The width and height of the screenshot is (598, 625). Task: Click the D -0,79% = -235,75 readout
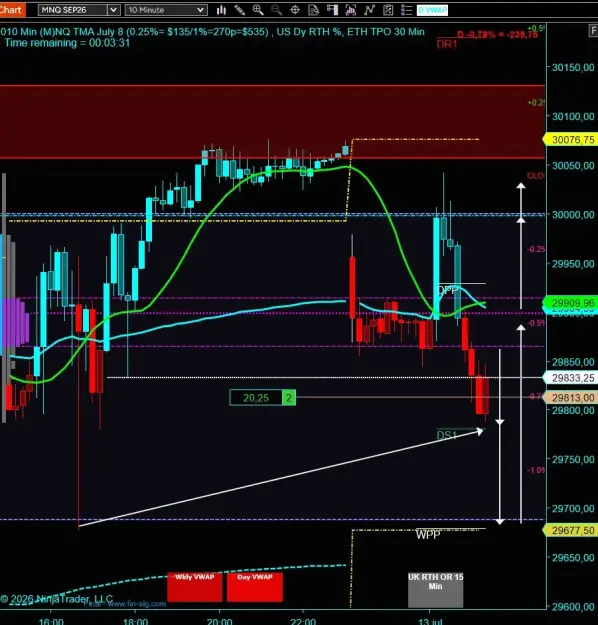click(x=498, y=35)
